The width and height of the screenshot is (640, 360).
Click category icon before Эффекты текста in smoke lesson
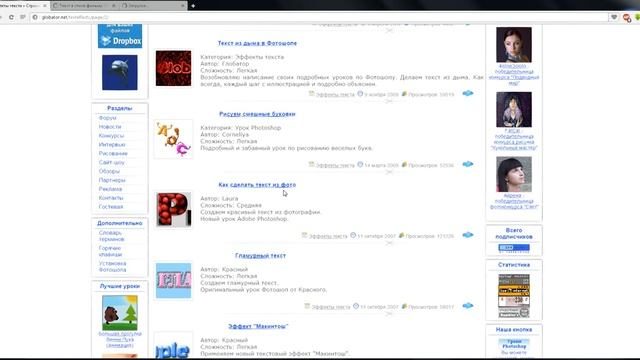311,94
